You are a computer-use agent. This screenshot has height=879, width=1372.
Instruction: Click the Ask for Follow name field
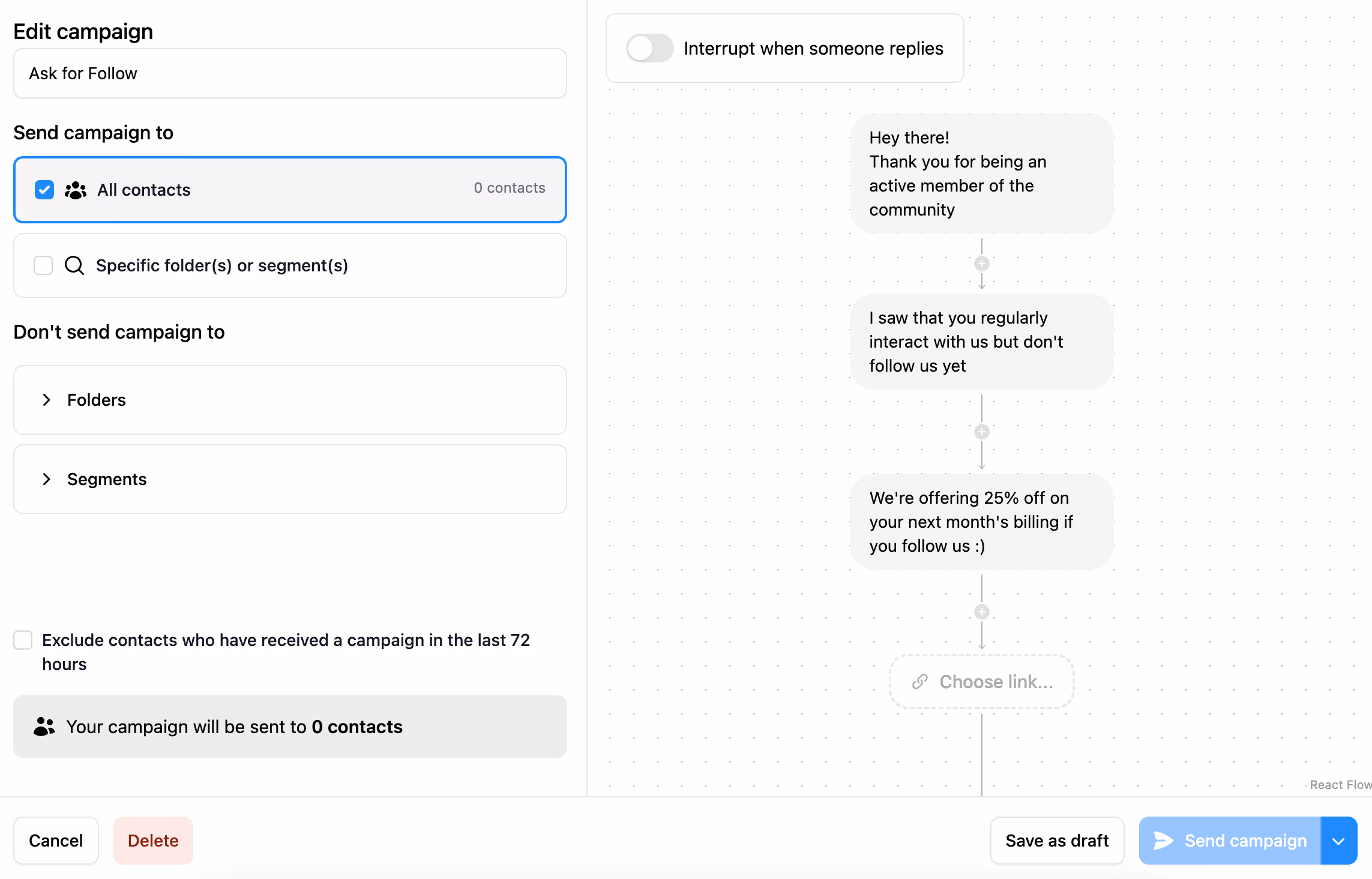pyautogui.click(x=290, y=73)
